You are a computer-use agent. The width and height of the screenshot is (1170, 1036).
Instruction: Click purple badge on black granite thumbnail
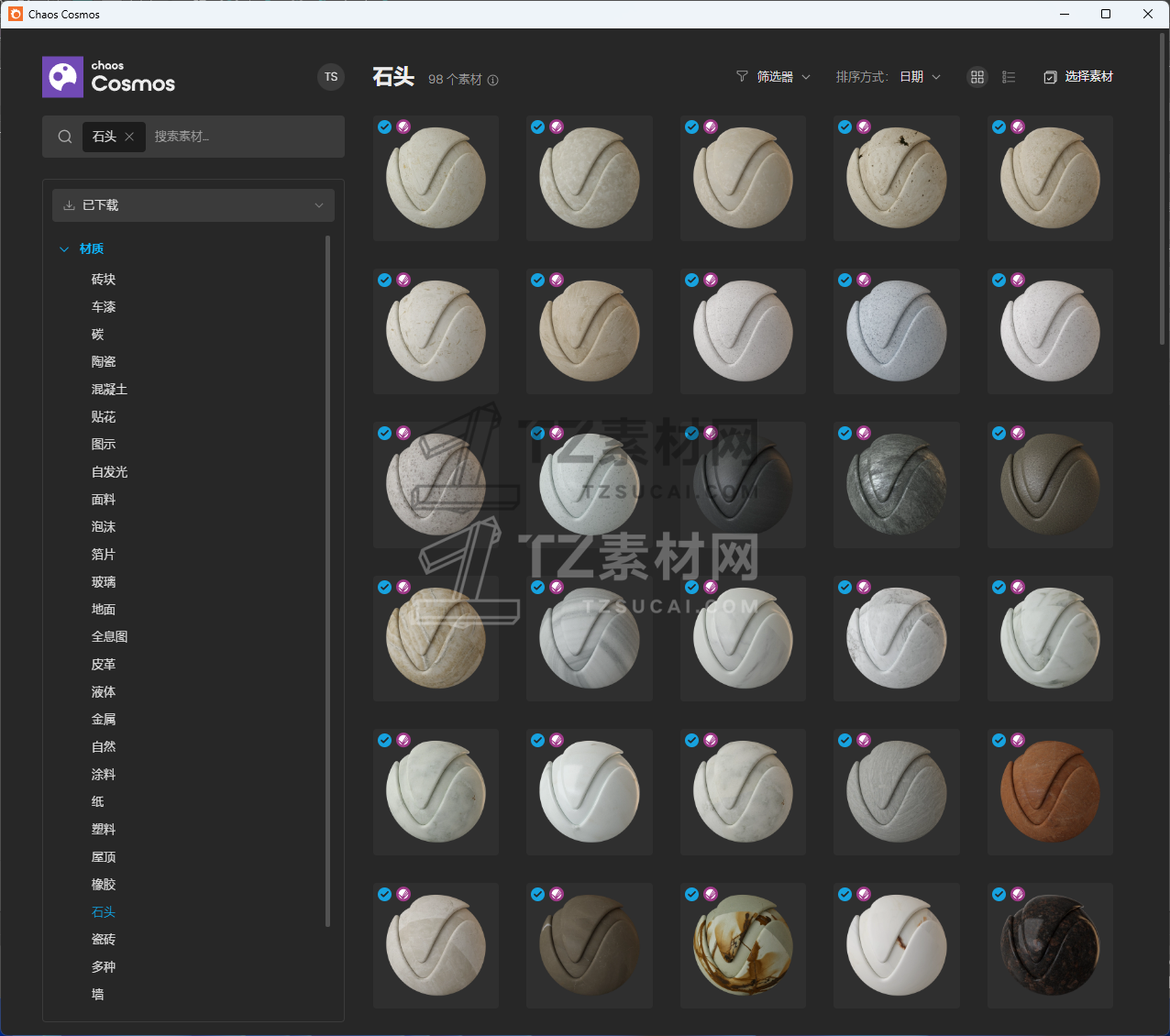click(1018, 894)
